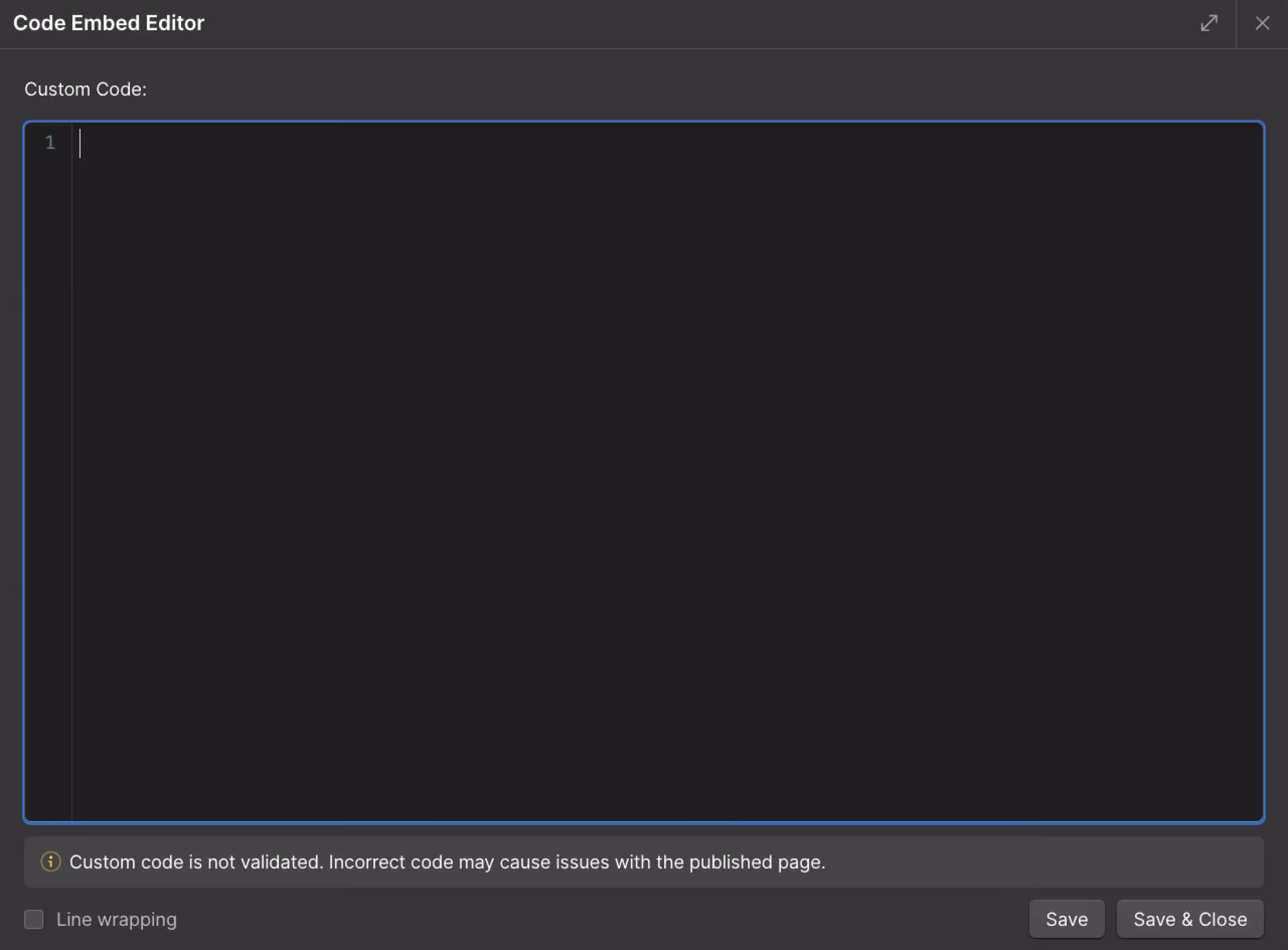1288x950 pixels.
Task: Close the Code Embed Editor dialog
Action: [x=1262, y=23]
